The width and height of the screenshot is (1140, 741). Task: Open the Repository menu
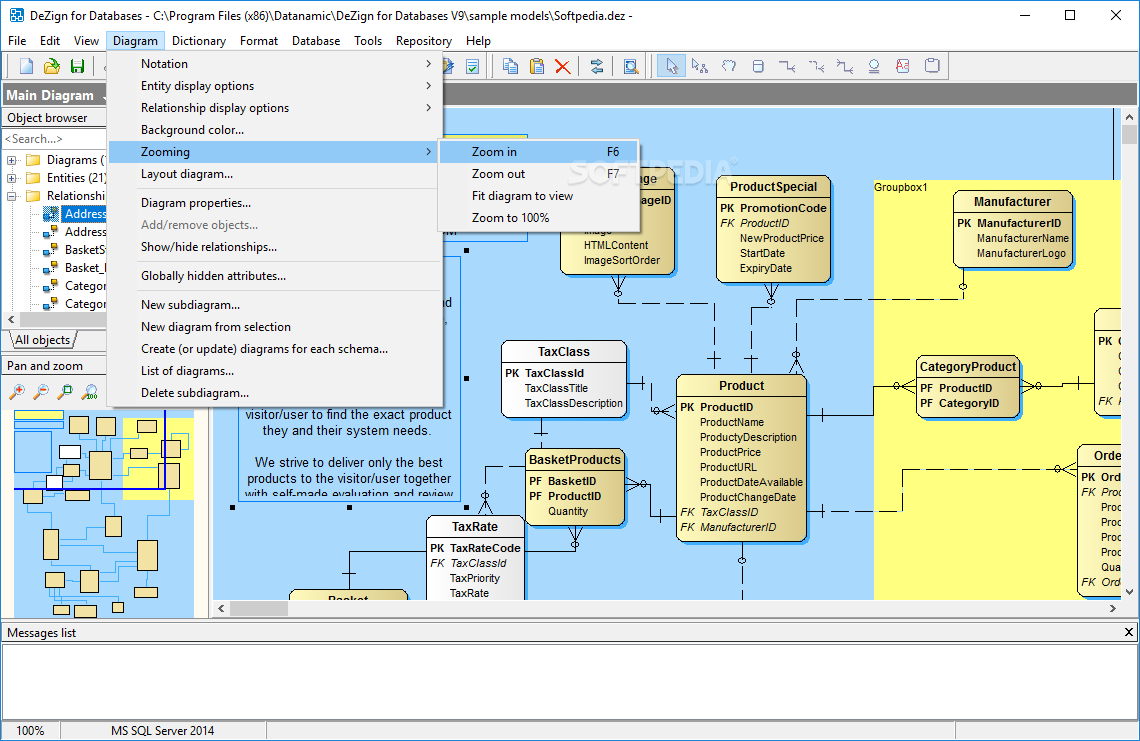tap(424, 41)
